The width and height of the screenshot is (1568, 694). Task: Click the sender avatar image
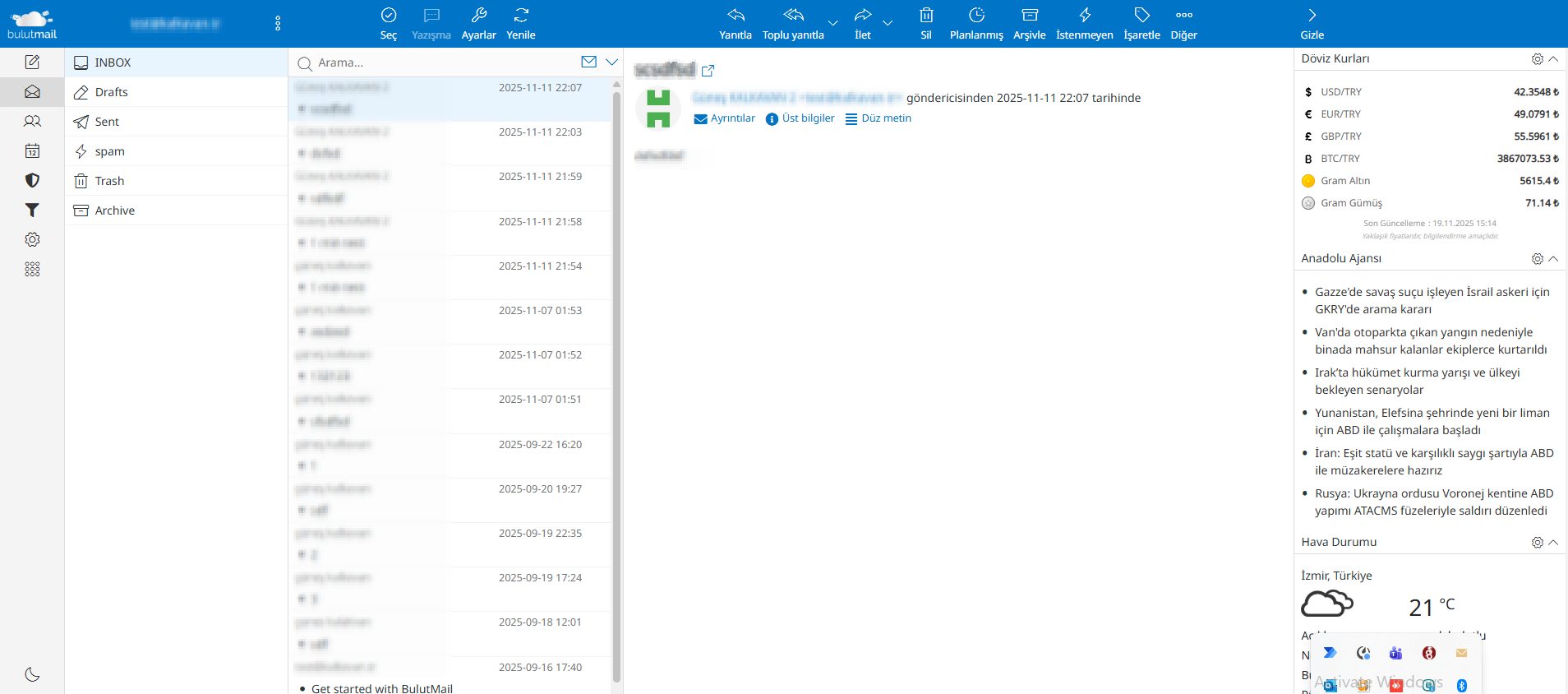click(x=658, y=109)
